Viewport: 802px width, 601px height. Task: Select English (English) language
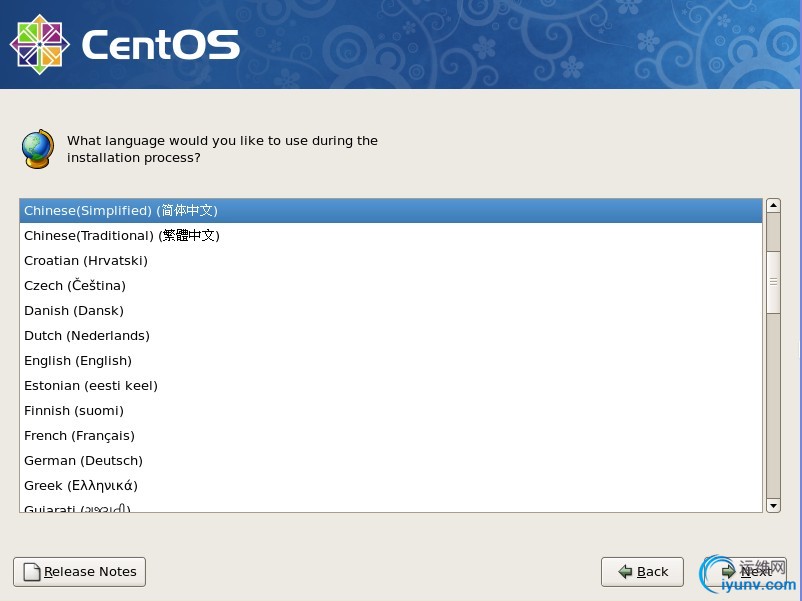pos(391,361)
